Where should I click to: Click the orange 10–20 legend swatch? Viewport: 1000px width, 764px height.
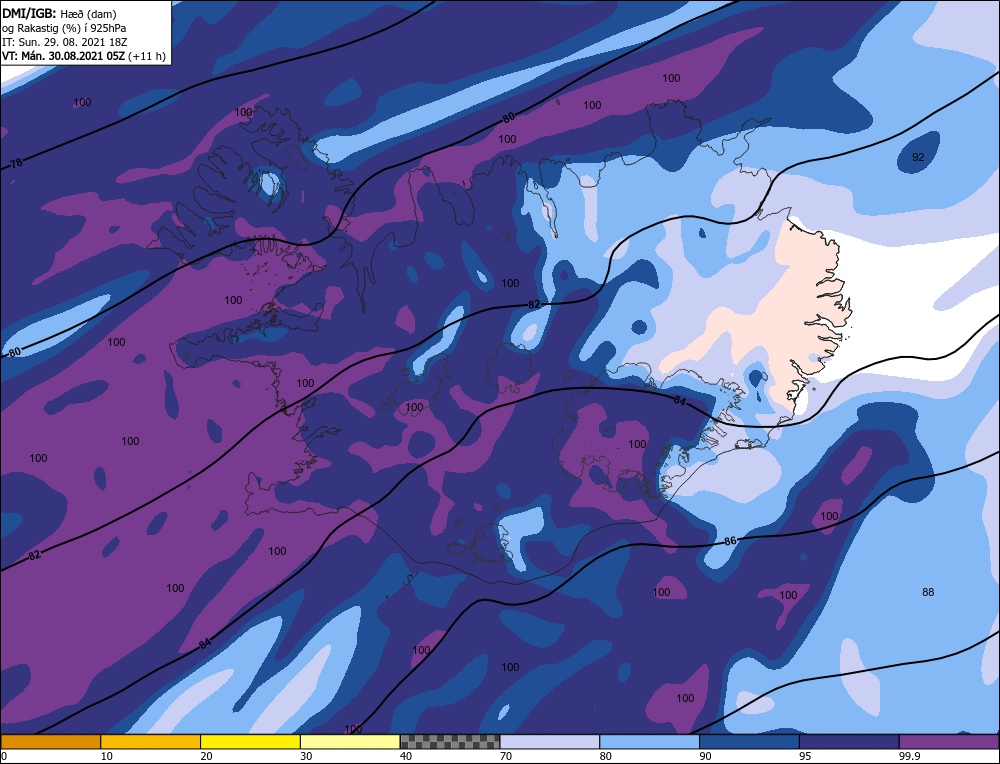(151, 741)
